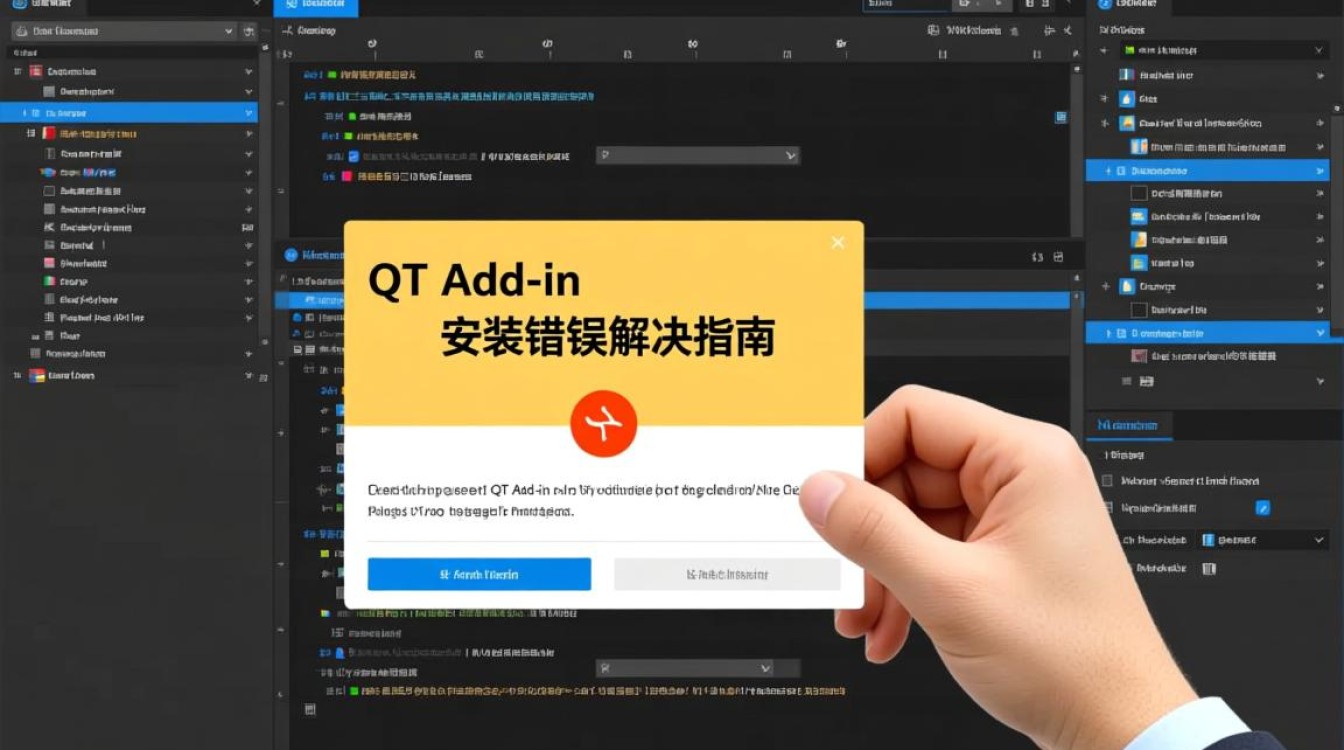The image size is (1344, 750).
Task: Click the orange circular icon in the dialog
Action: click(603, 424)
